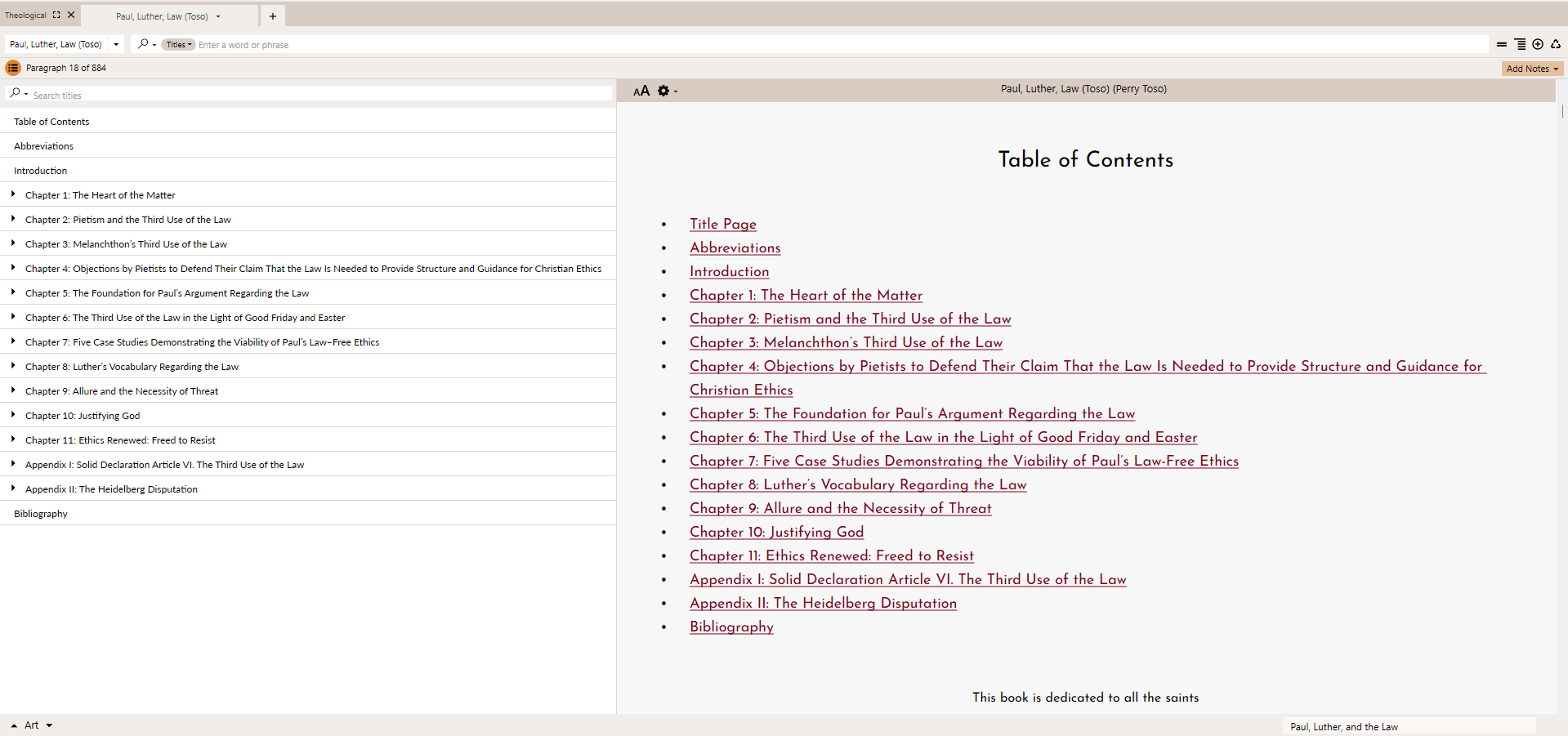Open Chapter 11: Ethics Renewed link
1568x736 pixels.
tap(832, 555)
